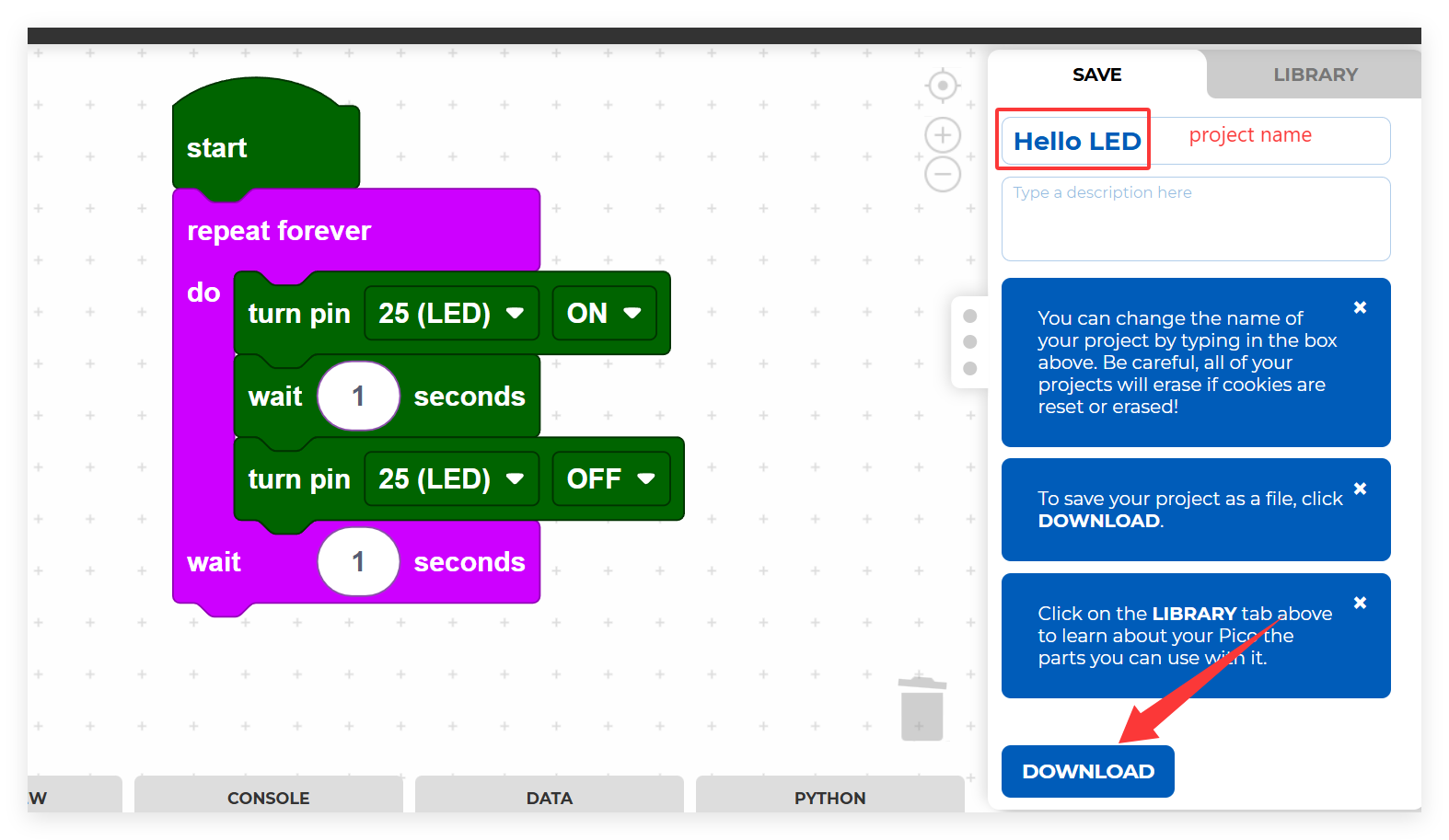Click the project description text box

(x=1196, y=219)
